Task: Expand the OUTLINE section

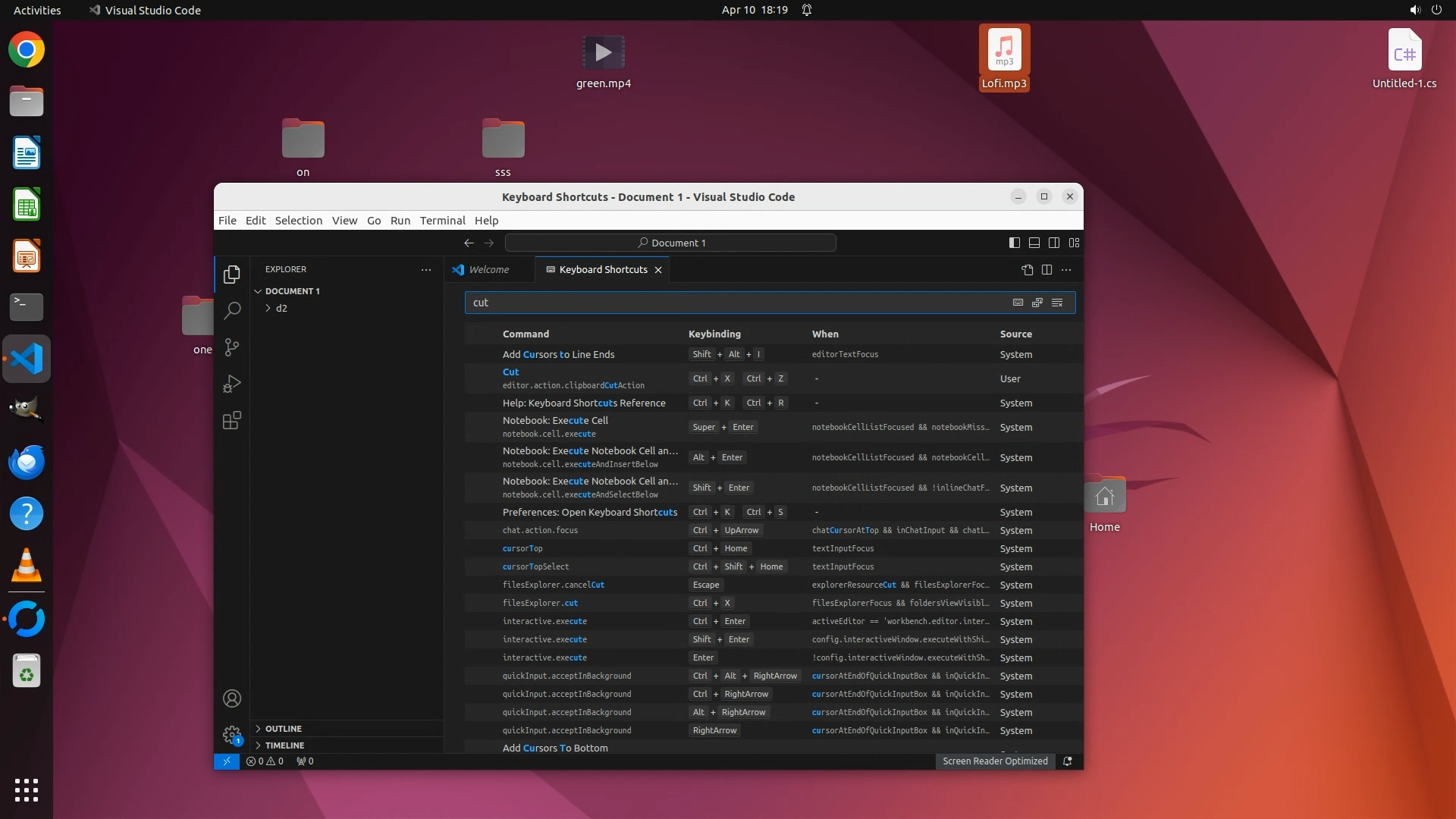Action: pyautogui.click(x=283, y=729)
